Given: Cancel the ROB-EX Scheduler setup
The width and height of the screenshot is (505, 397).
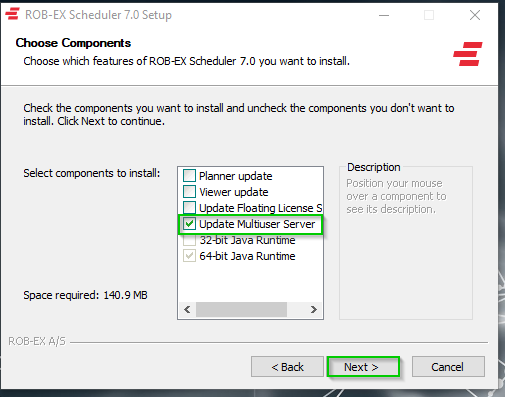Looking at the screenshot, I should pyautogui.click(x=448, y=367).
